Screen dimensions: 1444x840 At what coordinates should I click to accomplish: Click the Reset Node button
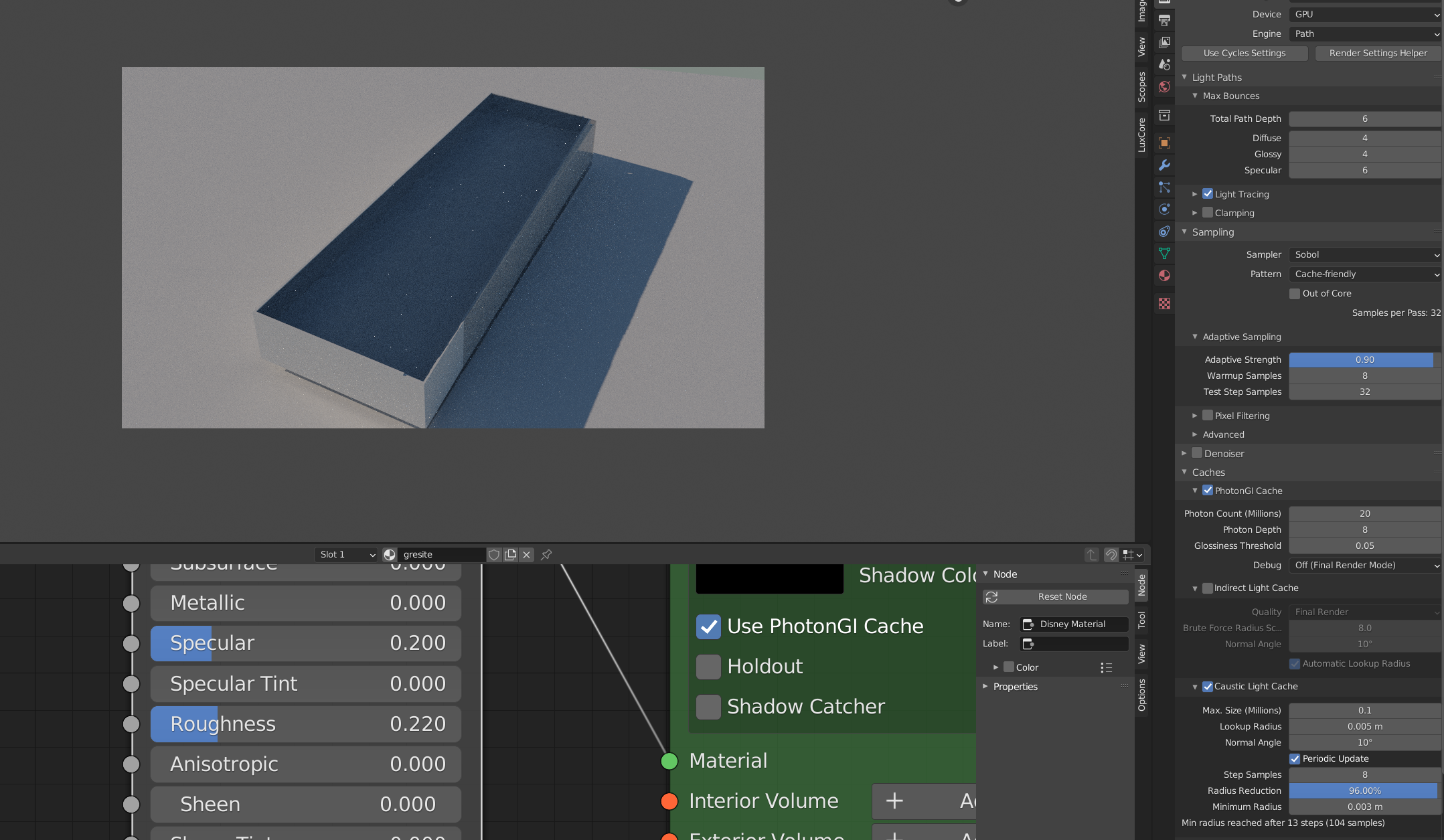[1062, 597]
